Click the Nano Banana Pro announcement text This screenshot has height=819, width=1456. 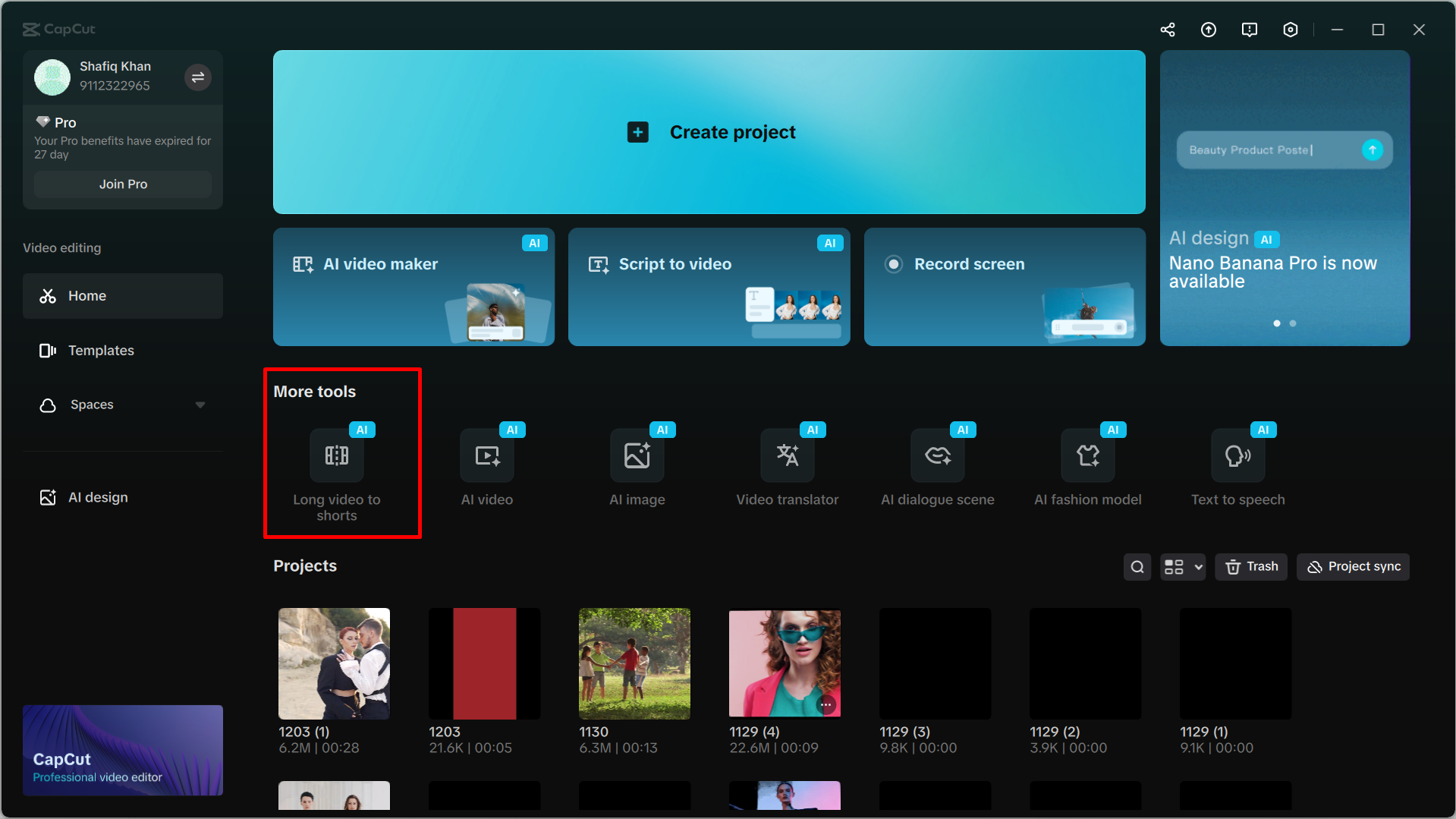(x=1272, y=272)
